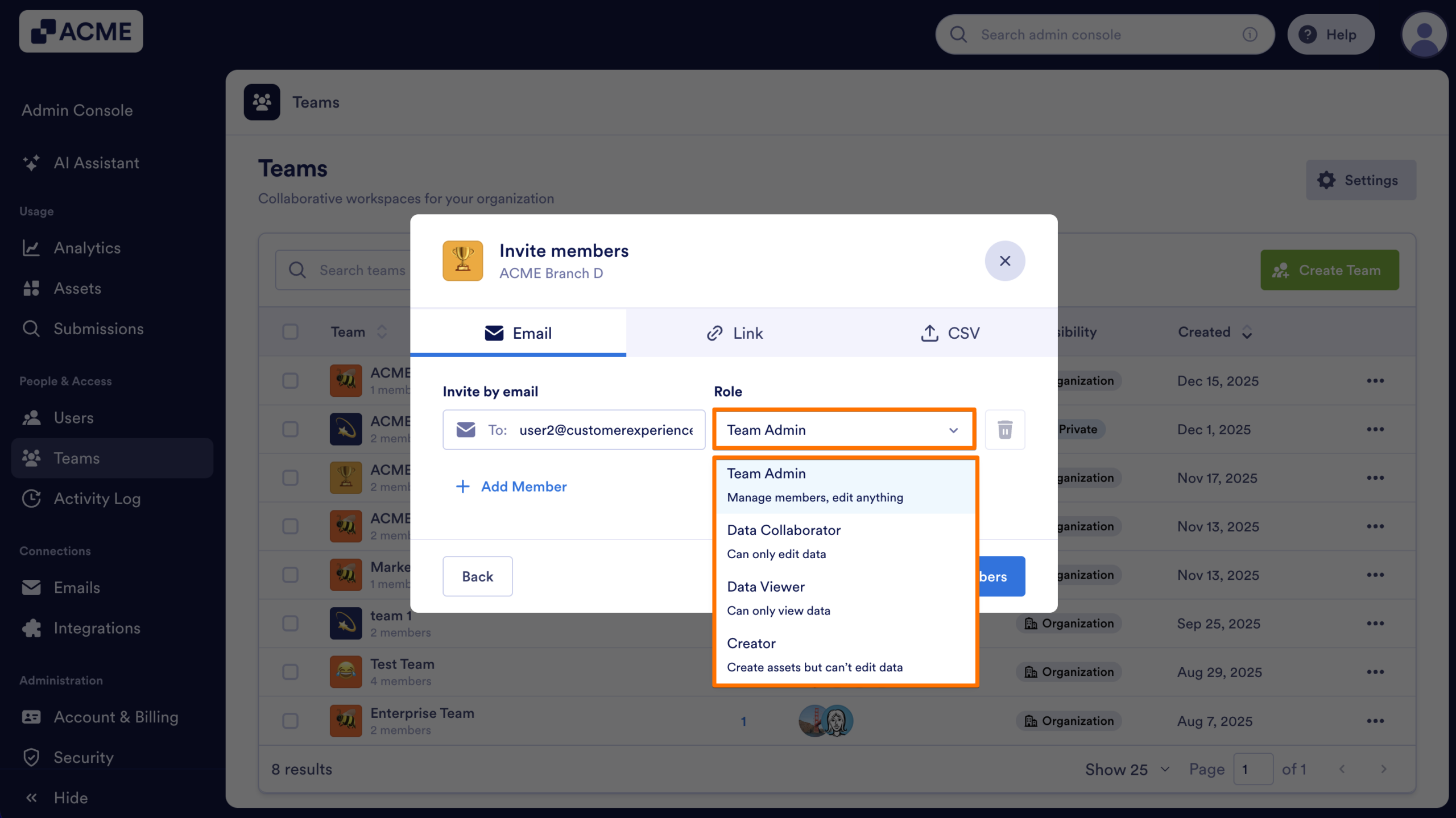The image size is (1456, 818).
Task: Navigate to the Users section
Action: (x=73, y=418)
